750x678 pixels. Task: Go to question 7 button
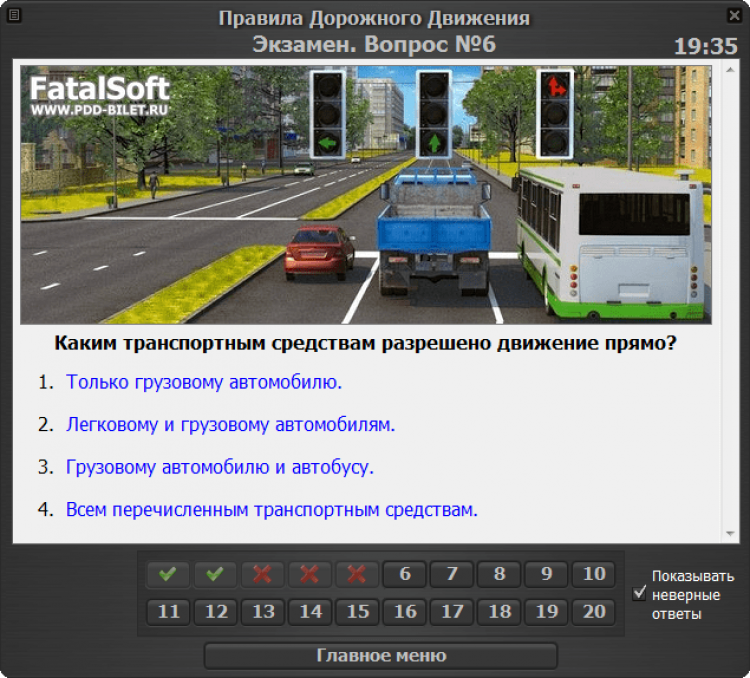click(x=452, y=574)
